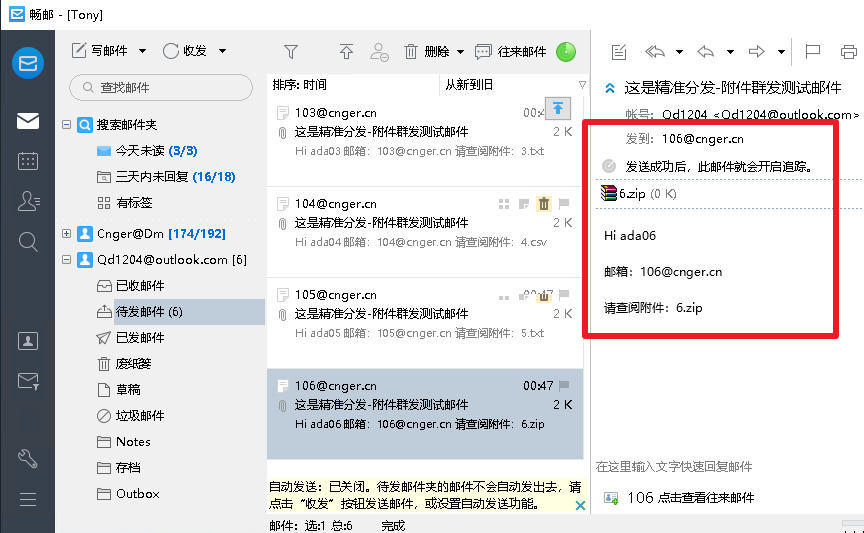Click the 写邮件 compose button
The image size is (864, 533).
point(100,51)
